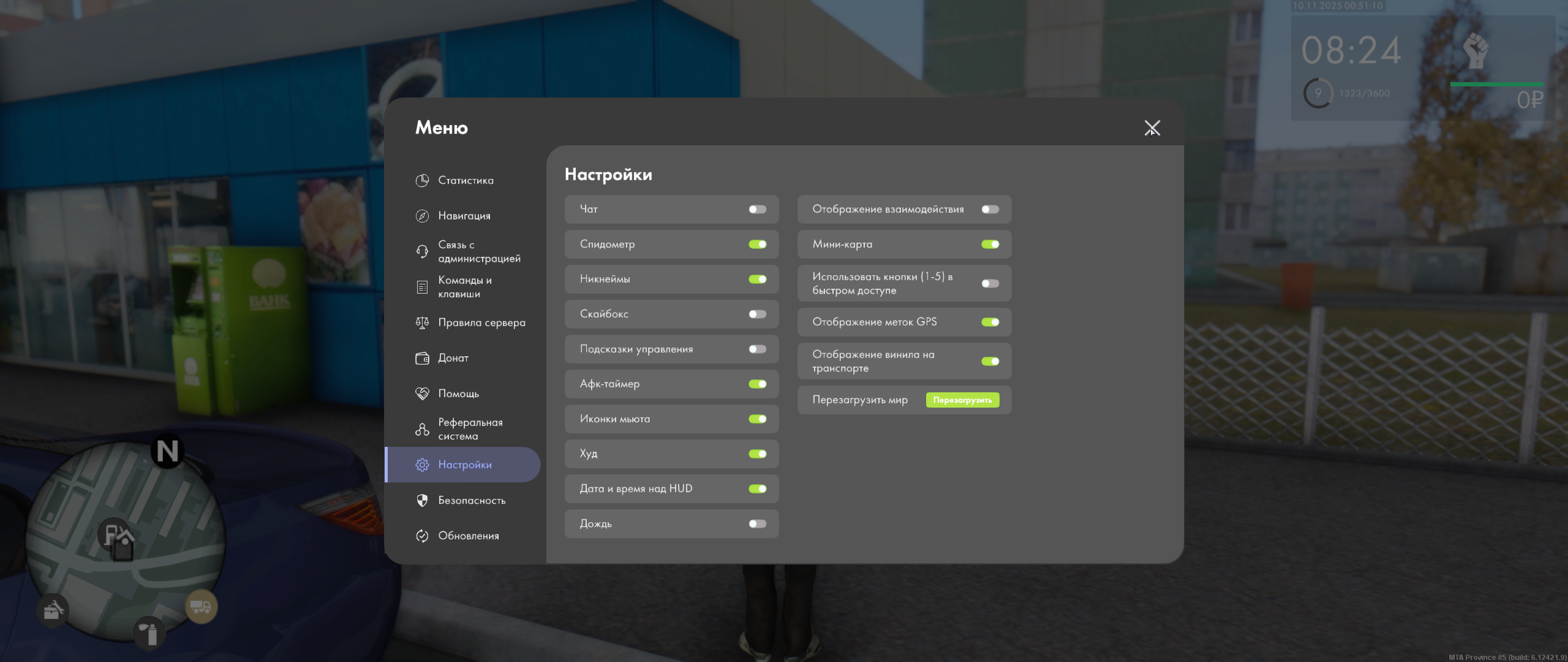Enable the Дождь toggle
The height and width of the screenshot is (662, 1568).
(x=757, y=524)
